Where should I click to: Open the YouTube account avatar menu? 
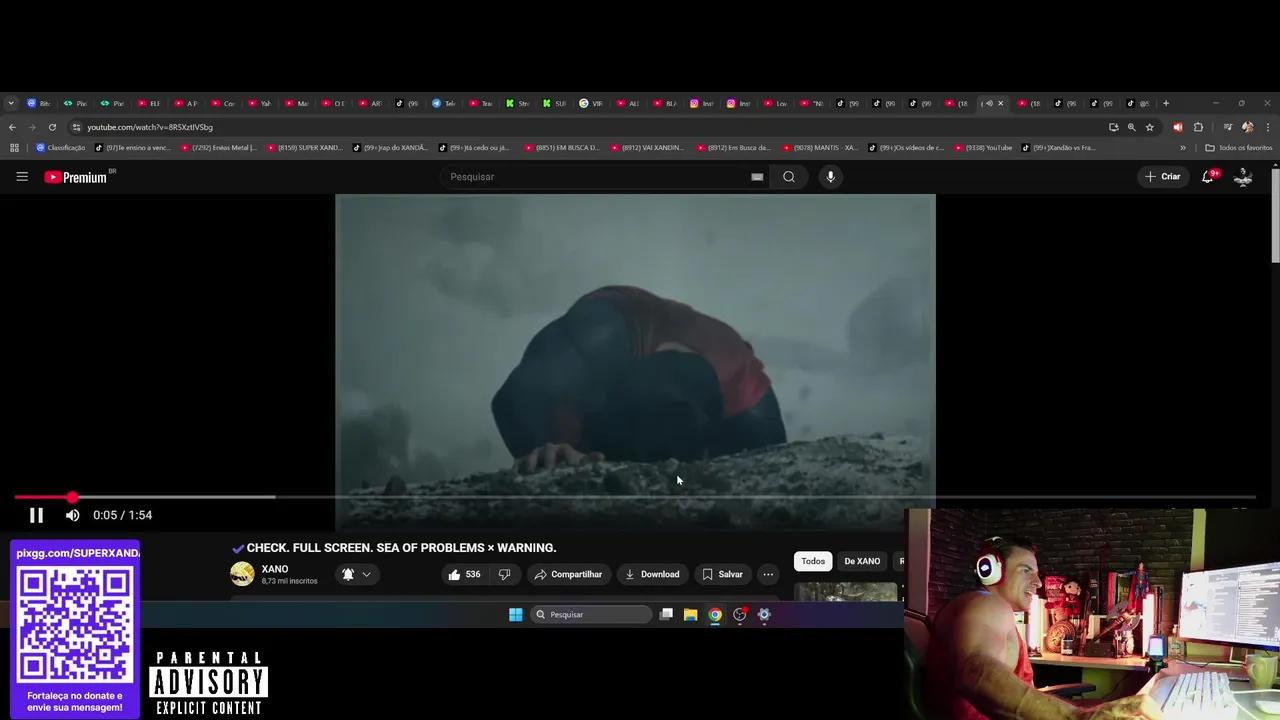coord(1243,177)
